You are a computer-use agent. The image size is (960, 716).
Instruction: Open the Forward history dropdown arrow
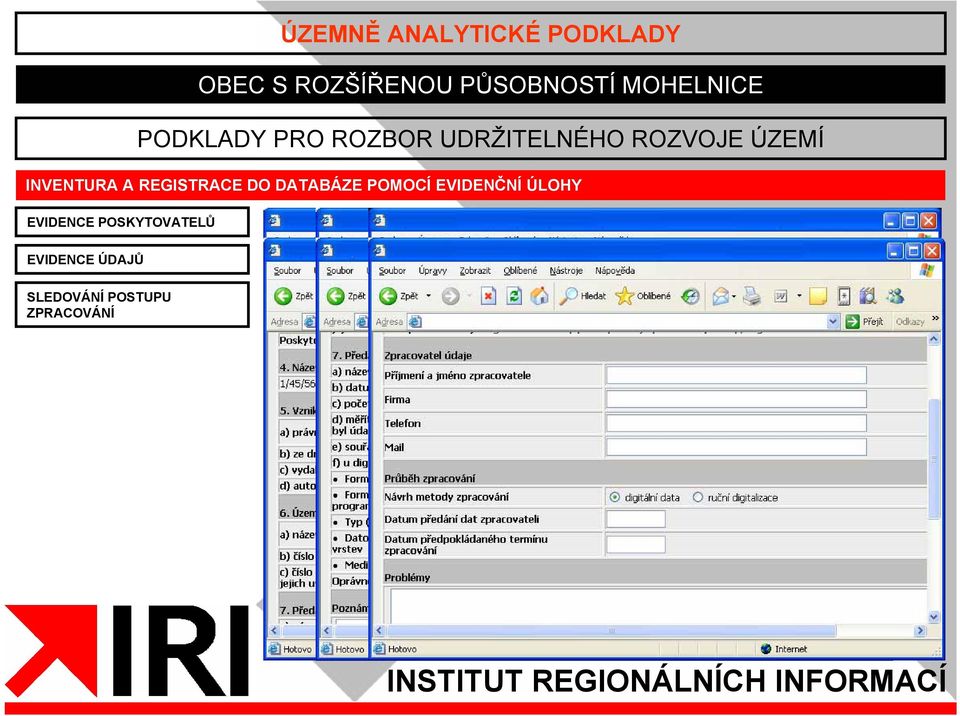pos(469,296)
